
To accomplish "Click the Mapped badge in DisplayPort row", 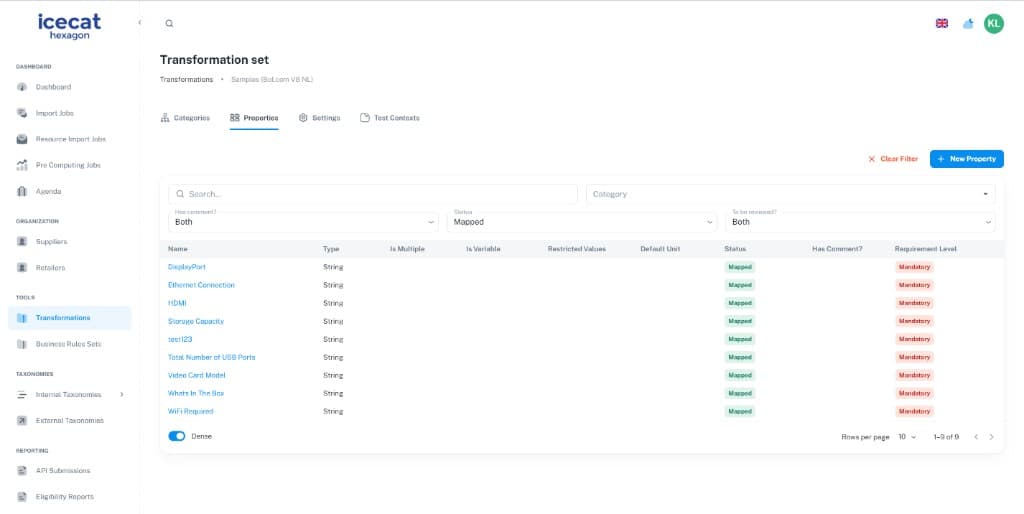I will [x=739, y=267].
